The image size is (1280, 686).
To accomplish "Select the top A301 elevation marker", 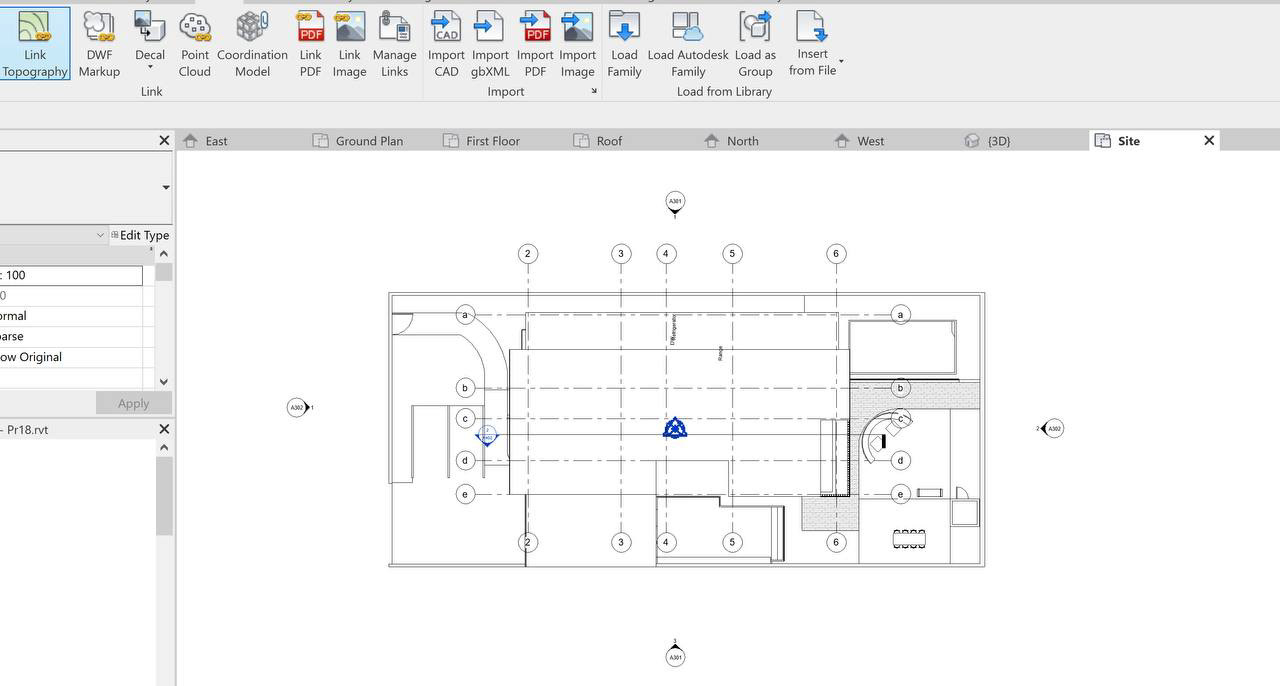I will click(x=675, y=203).
